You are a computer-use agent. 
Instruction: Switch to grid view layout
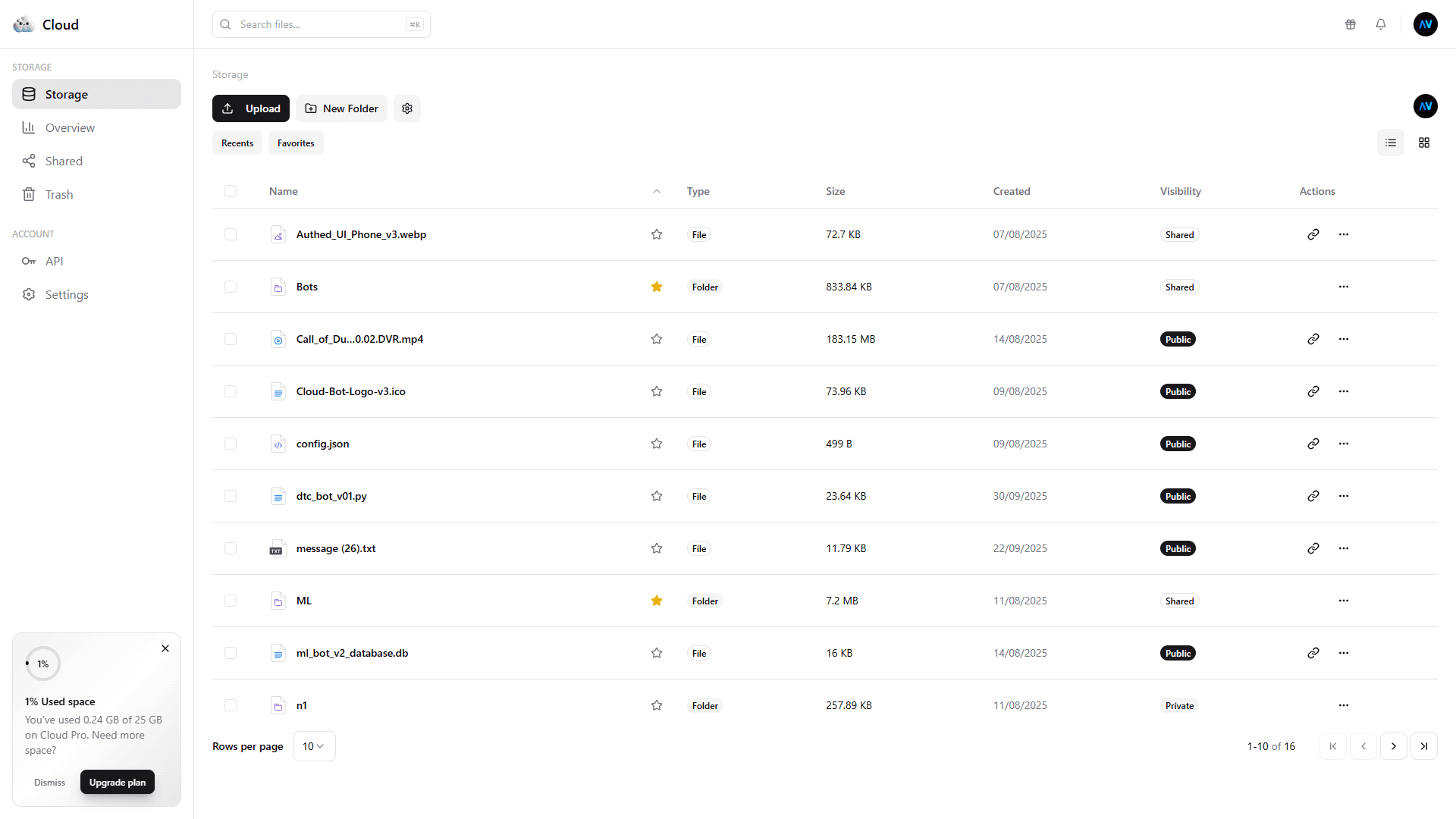coord(1424,143)
